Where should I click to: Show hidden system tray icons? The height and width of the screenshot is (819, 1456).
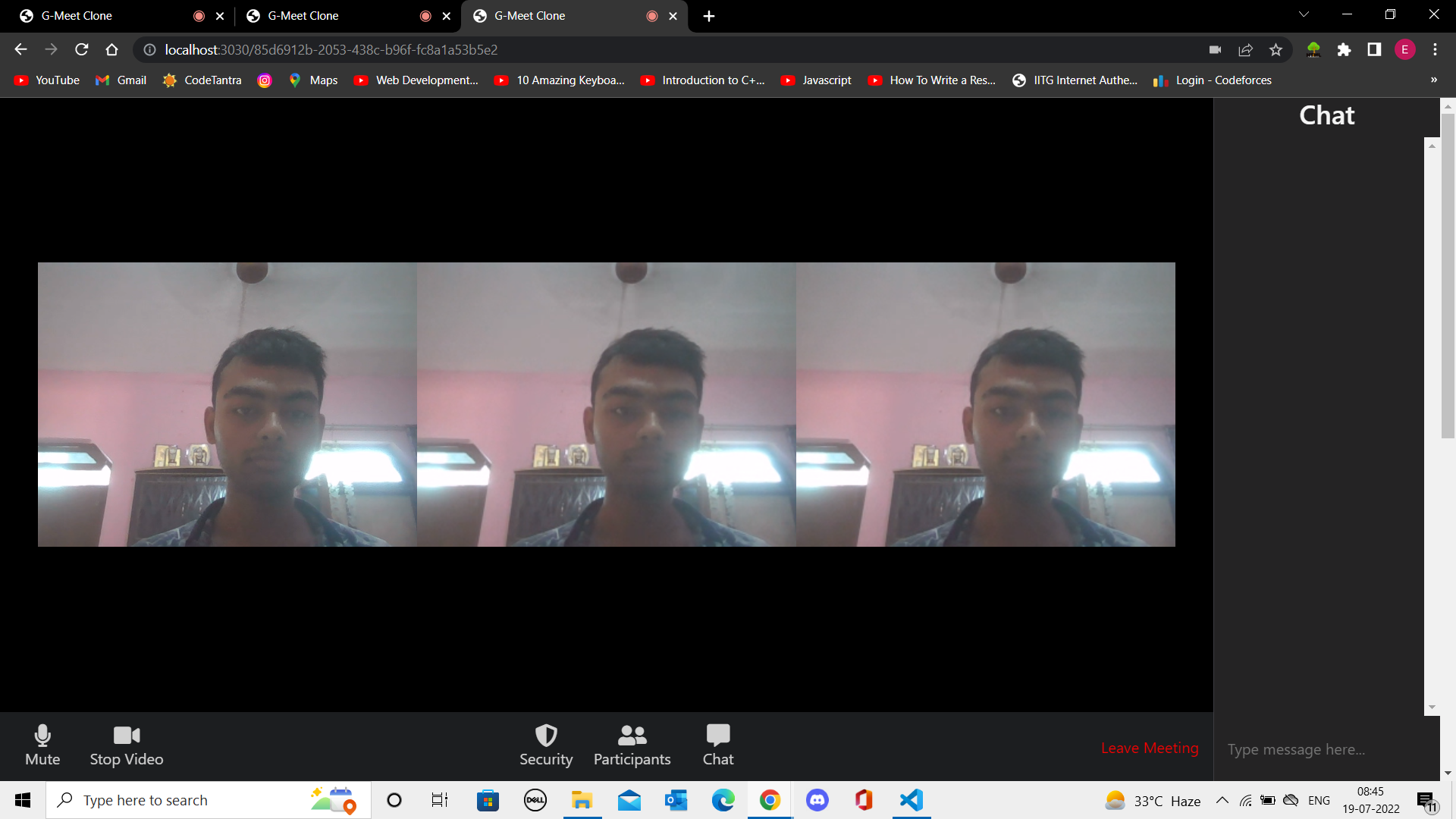pos(1222,801)
